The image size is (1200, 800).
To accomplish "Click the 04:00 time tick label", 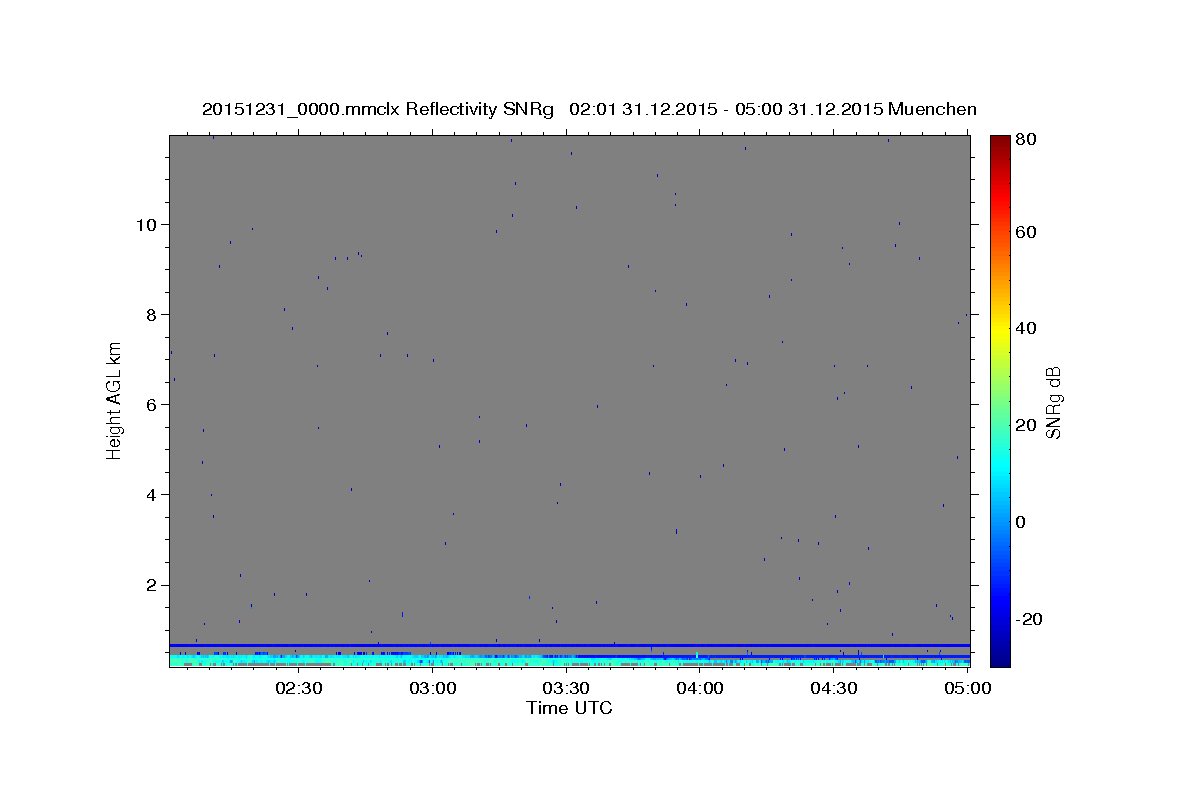I will (700, 688).
